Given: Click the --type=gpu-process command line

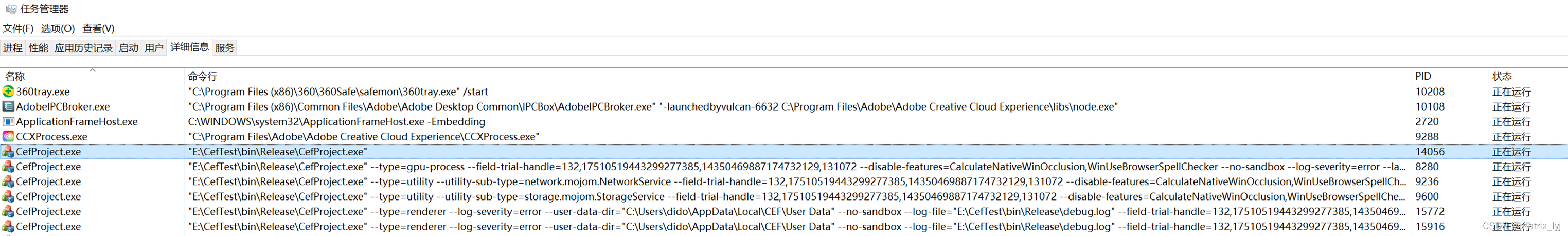Looking at the screenshot, I should [797, 166].
